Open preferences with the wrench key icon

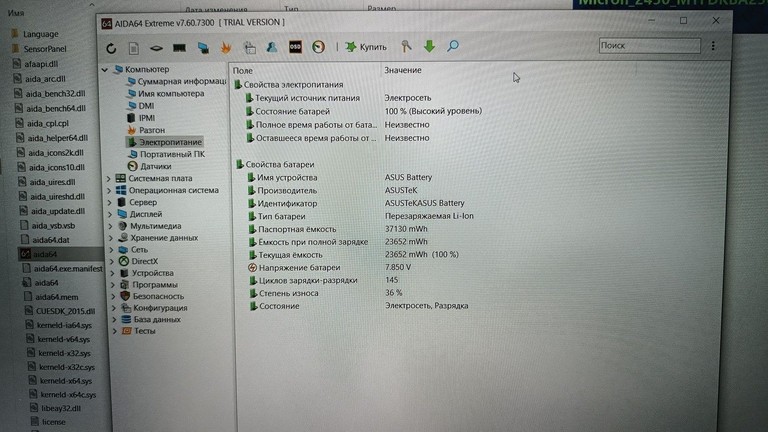point(406,46)
